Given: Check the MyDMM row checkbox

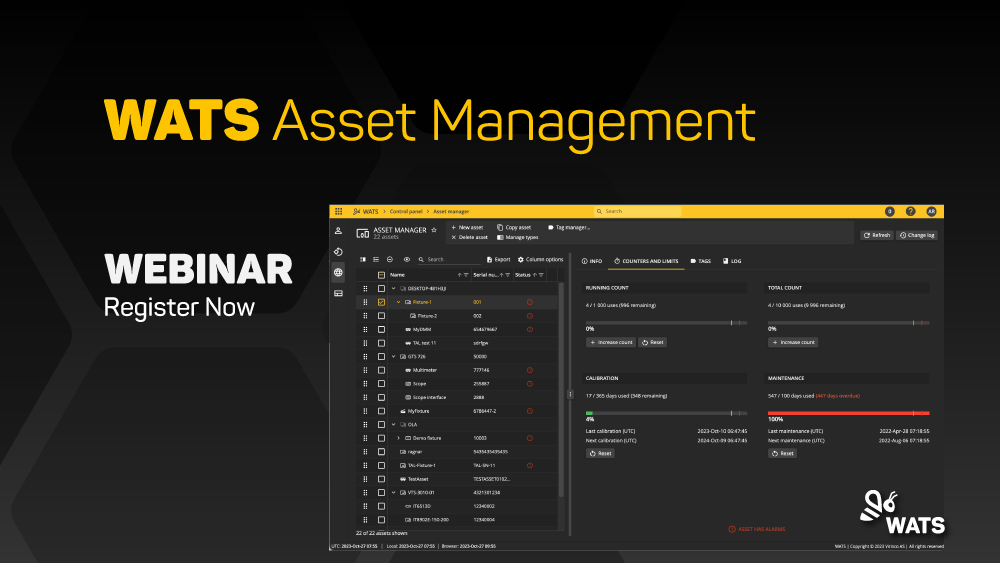Looking at the screenshot, I should pyautogui.click(x=381, y=330).
